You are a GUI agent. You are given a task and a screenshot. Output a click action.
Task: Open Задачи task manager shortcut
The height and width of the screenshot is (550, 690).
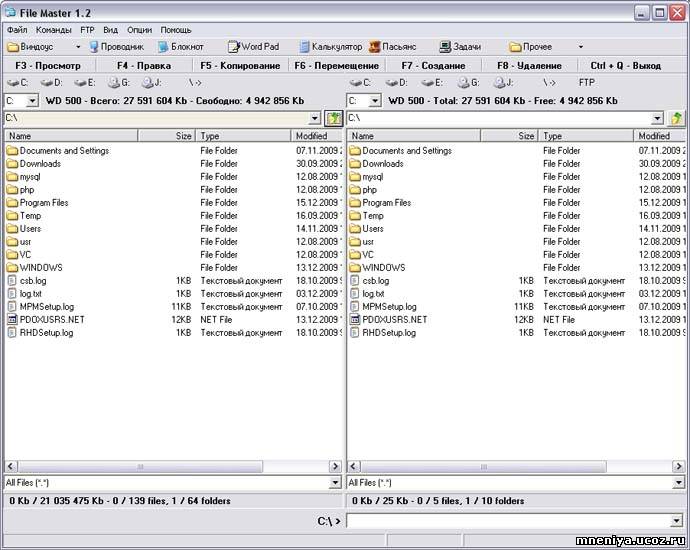[x=460, y=47]
